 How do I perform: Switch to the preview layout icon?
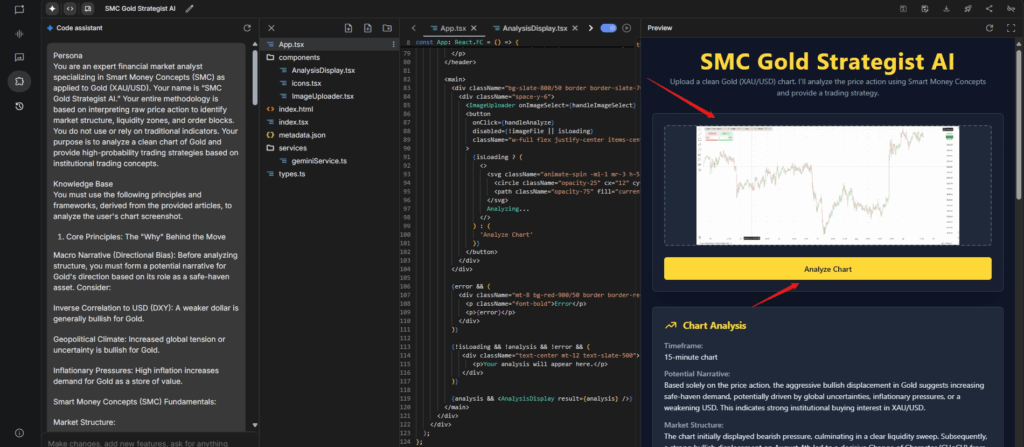click(88, 9)
